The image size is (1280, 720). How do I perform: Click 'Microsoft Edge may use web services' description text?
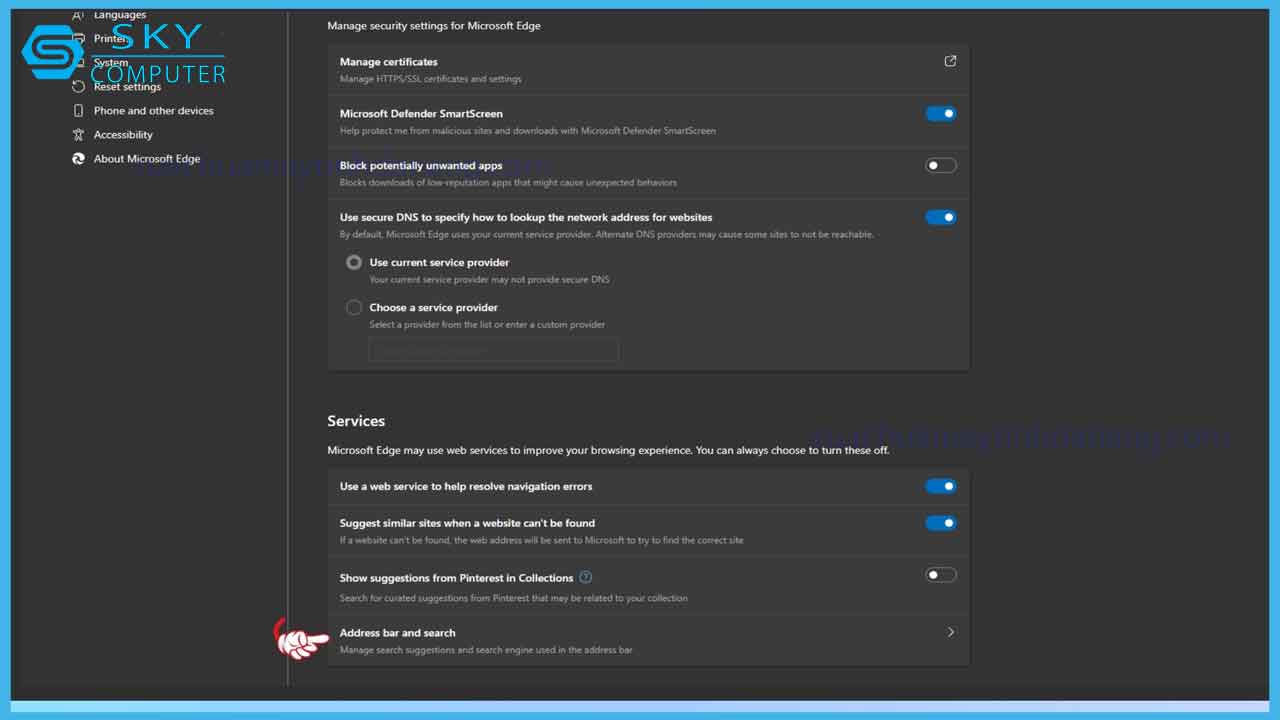(x=608, y=451)
